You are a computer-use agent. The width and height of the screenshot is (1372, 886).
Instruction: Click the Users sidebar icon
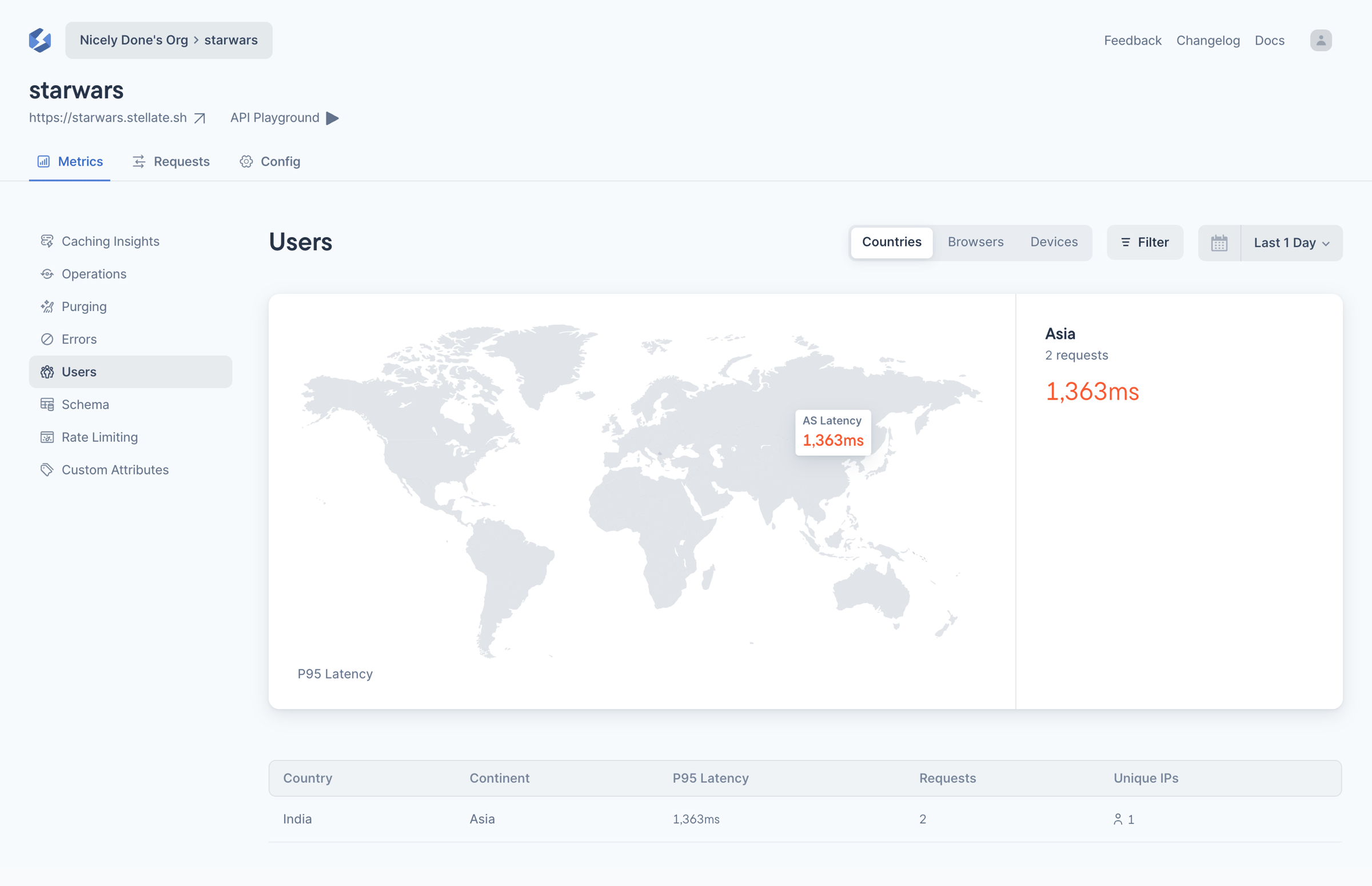[47, 372]
